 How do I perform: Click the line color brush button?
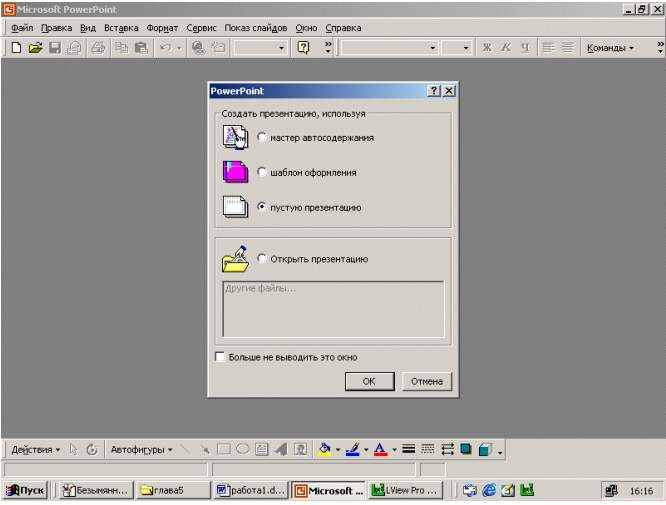[353, 449]
